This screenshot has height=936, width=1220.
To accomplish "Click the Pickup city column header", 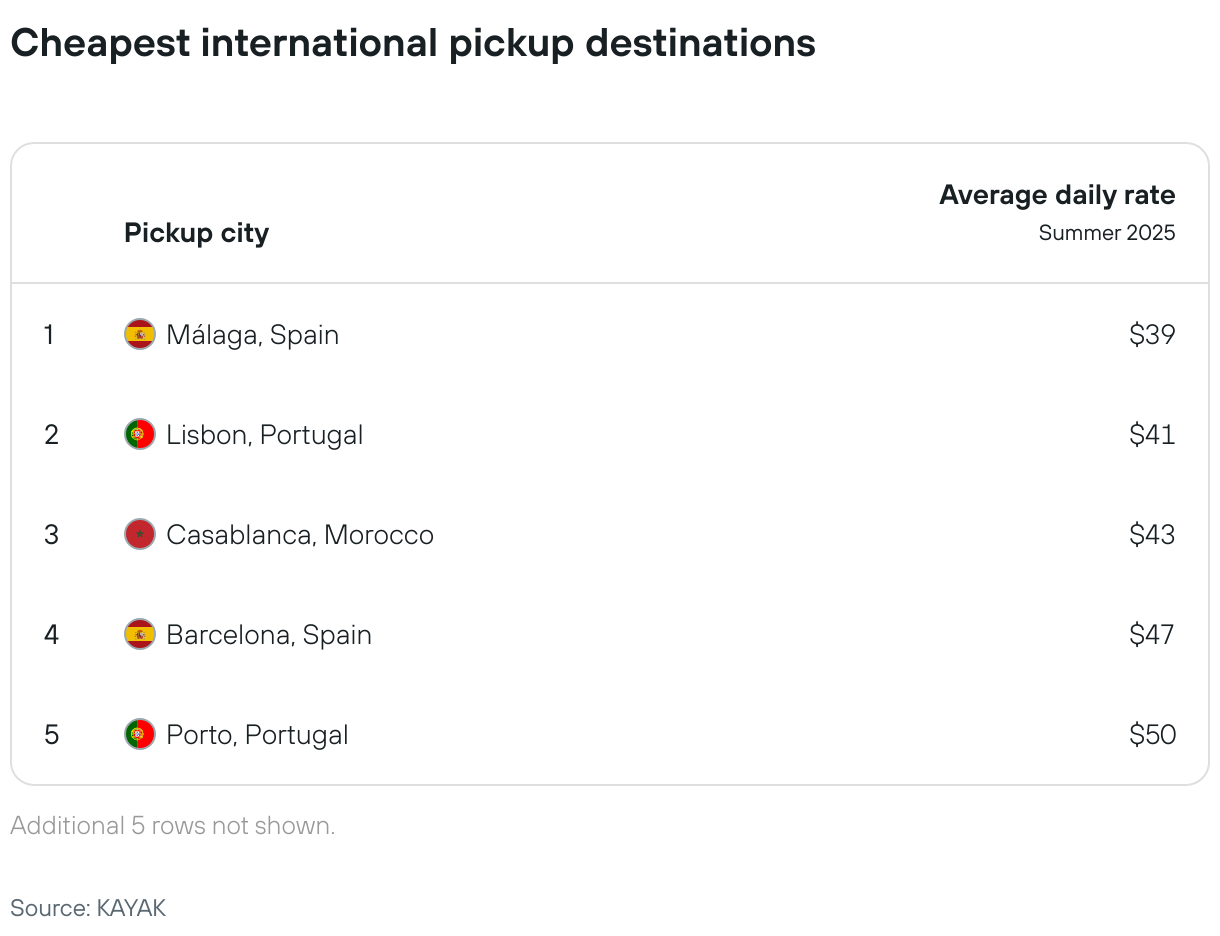I will (x=196, y=233).
